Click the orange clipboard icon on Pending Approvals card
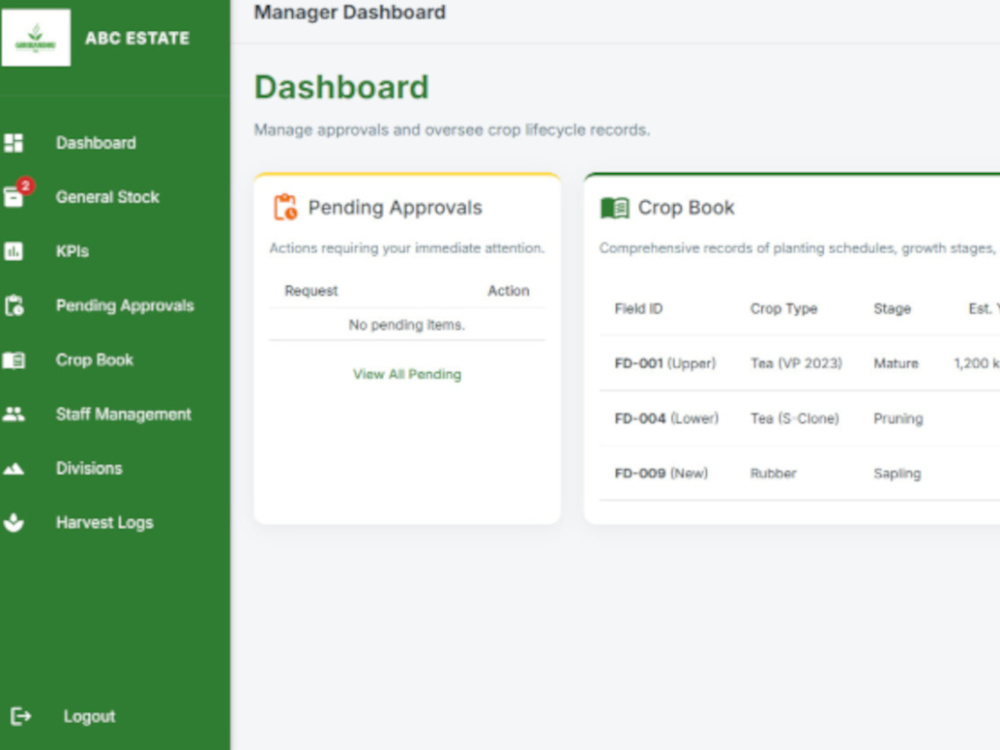Image resolution: width=1000 pixels, height=750 pixels. [x=285, y=207]
